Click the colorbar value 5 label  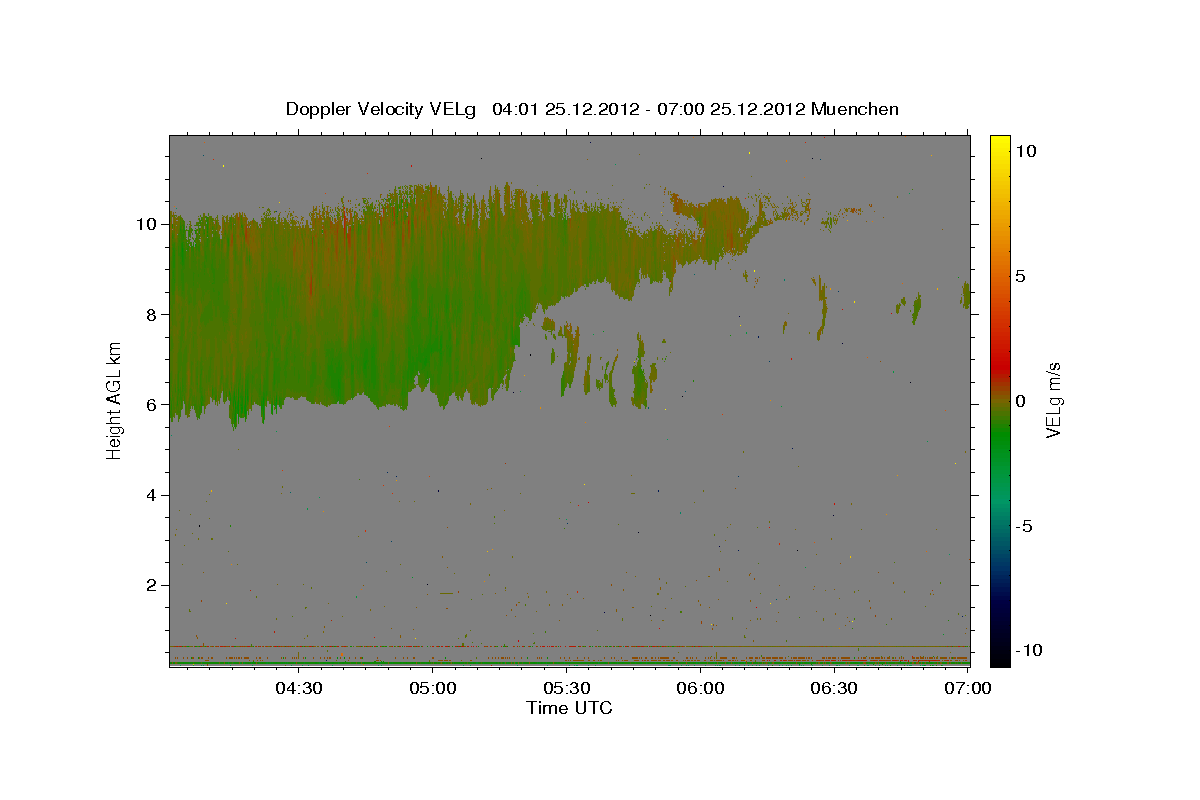click(x=1020, y=276)
